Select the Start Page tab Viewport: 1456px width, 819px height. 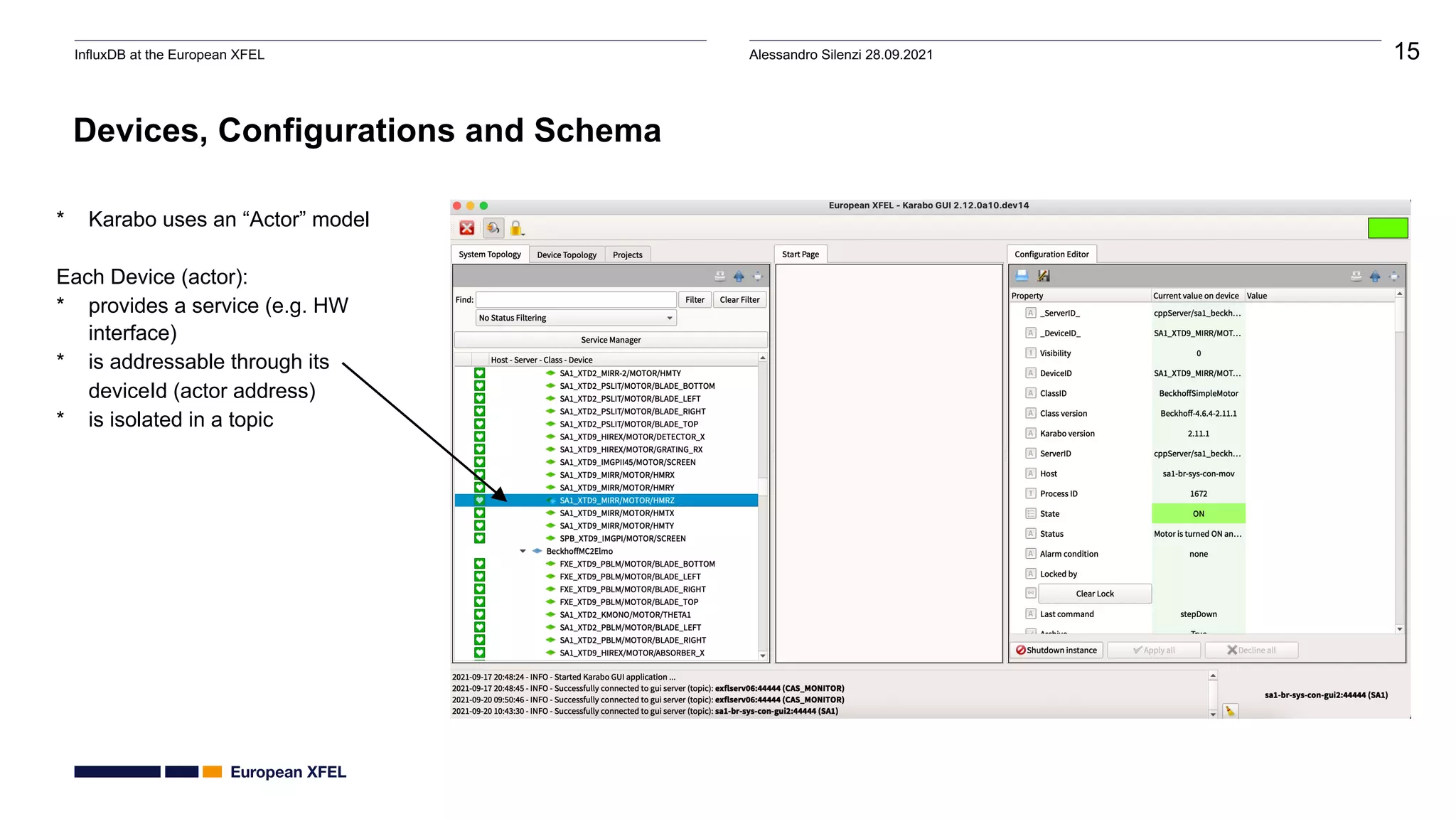[801, 255]
